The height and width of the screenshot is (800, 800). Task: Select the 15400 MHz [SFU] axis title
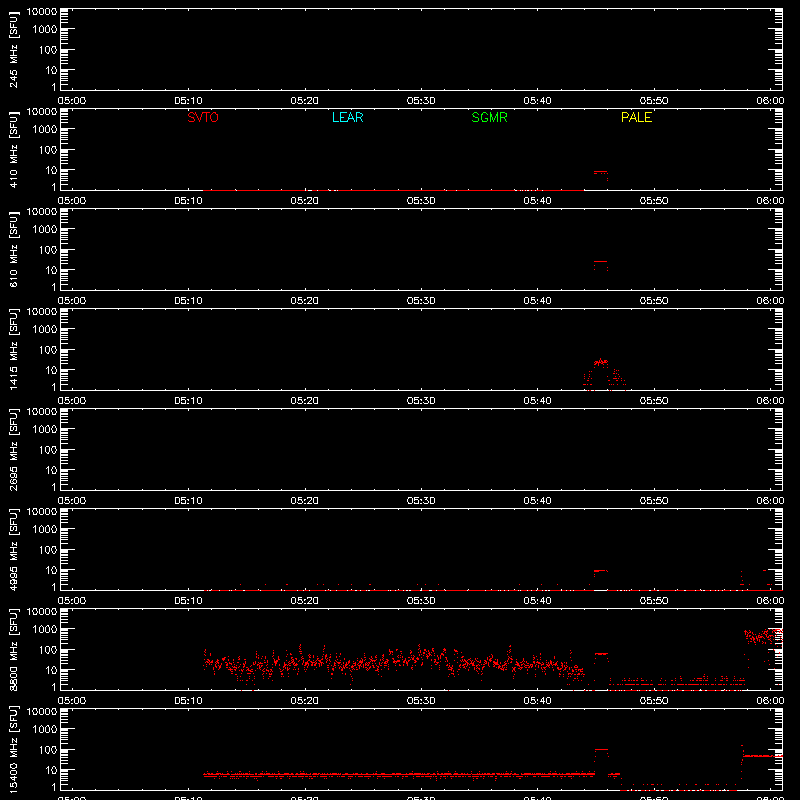click(13, 749)
